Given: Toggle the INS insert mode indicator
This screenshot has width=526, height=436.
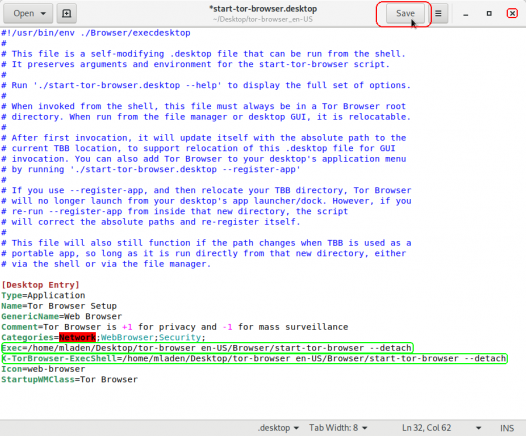Looking at the screenshot, I should 507,428.
